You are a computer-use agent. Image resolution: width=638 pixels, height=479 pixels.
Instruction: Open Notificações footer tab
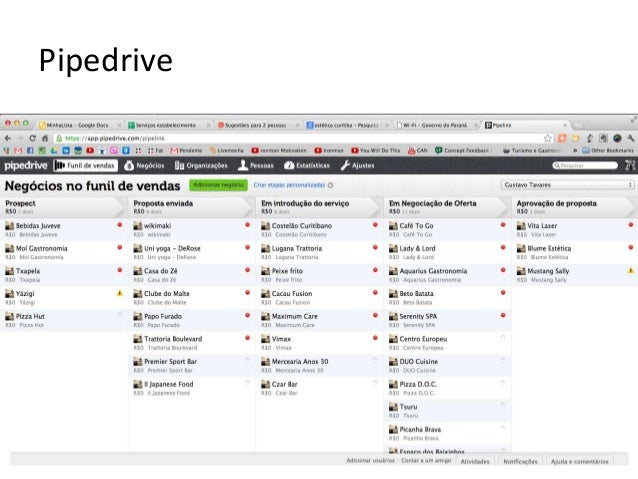[520, 462]
